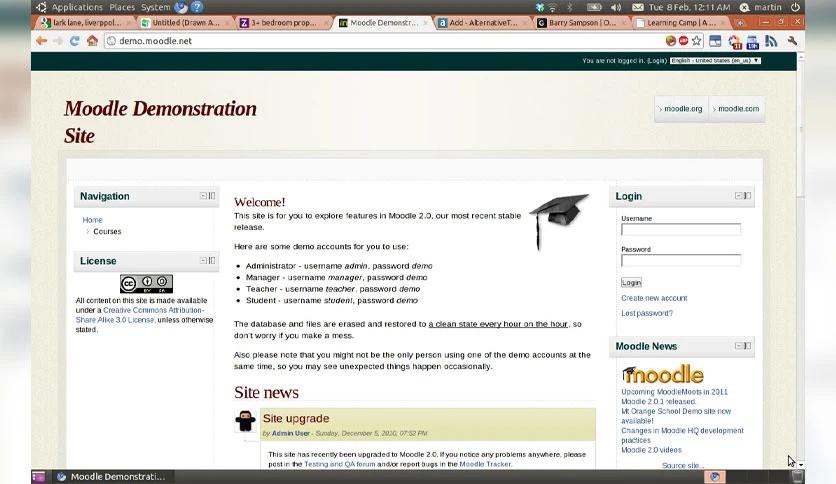836x484 pixels.
Task: Open the extension icon with red 11 badge
Action: click(x=734, y=42)
